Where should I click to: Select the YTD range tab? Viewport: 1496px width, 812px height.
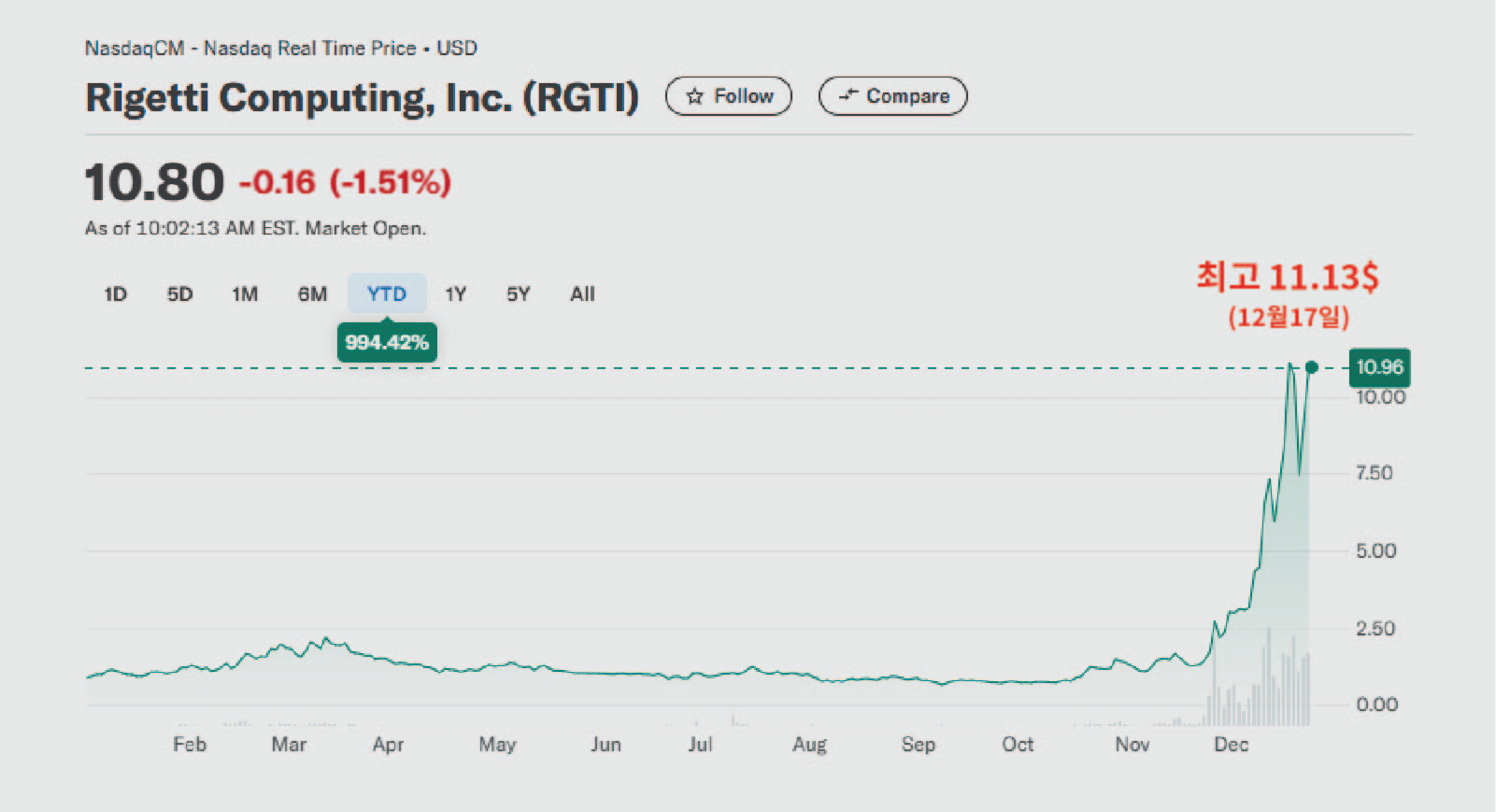tap(387, 293)
